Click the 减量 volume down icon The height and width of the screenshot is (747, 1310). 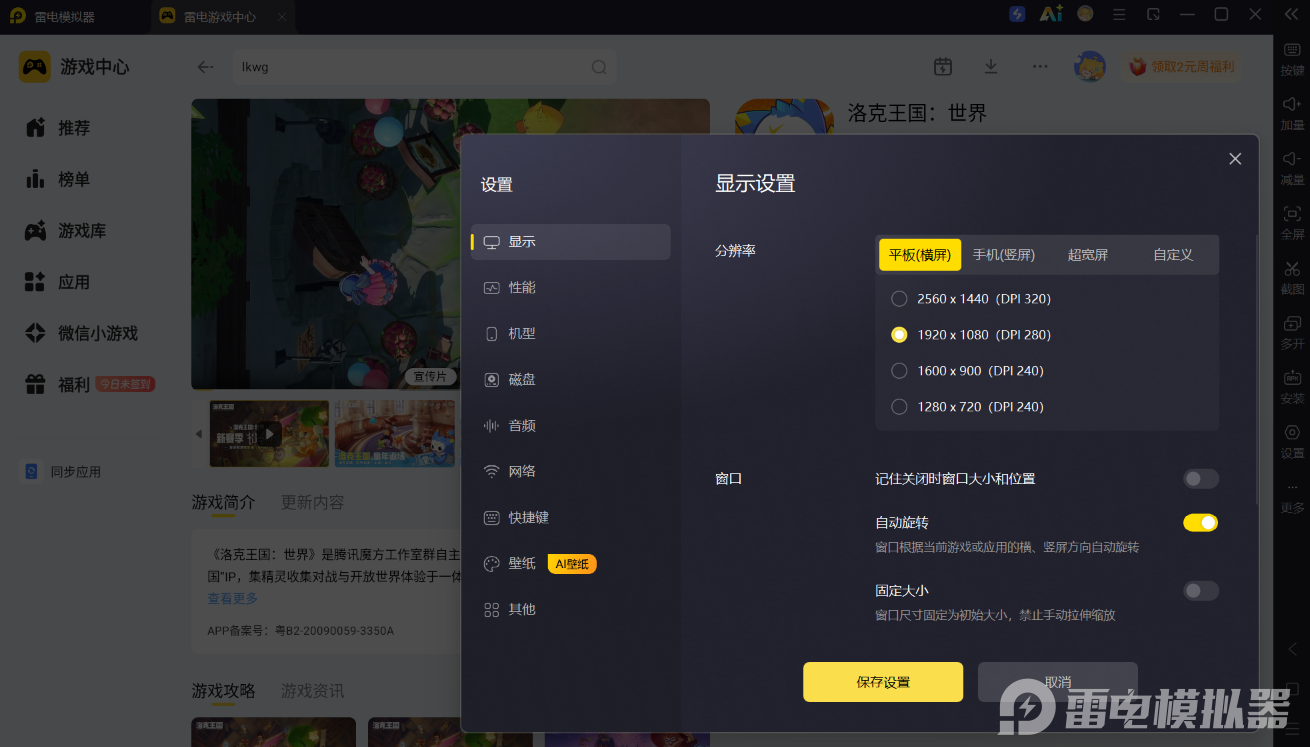tap(1292, 168)
